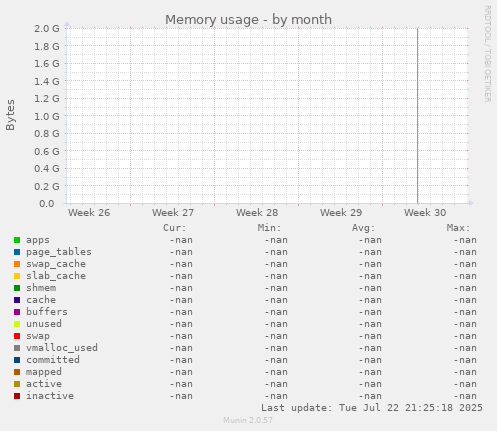
Task: Select the vmalloc_used legend label
Action: coord(62,348)
